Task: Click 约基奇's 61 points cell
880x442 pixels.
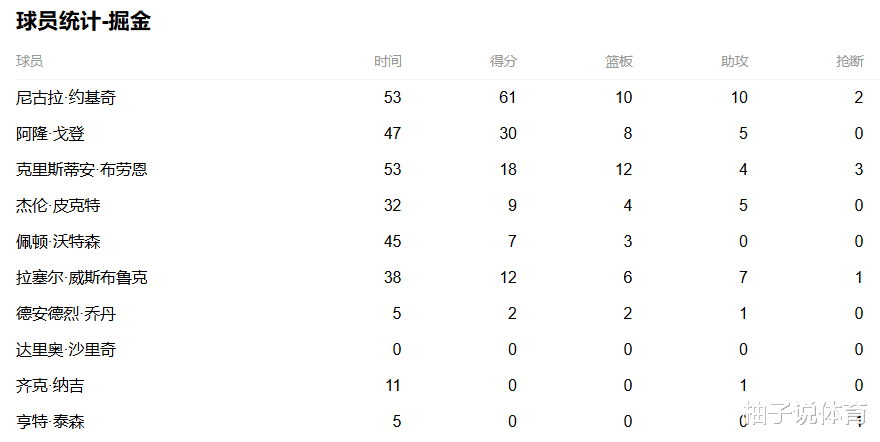Action: tap(507, 98)
